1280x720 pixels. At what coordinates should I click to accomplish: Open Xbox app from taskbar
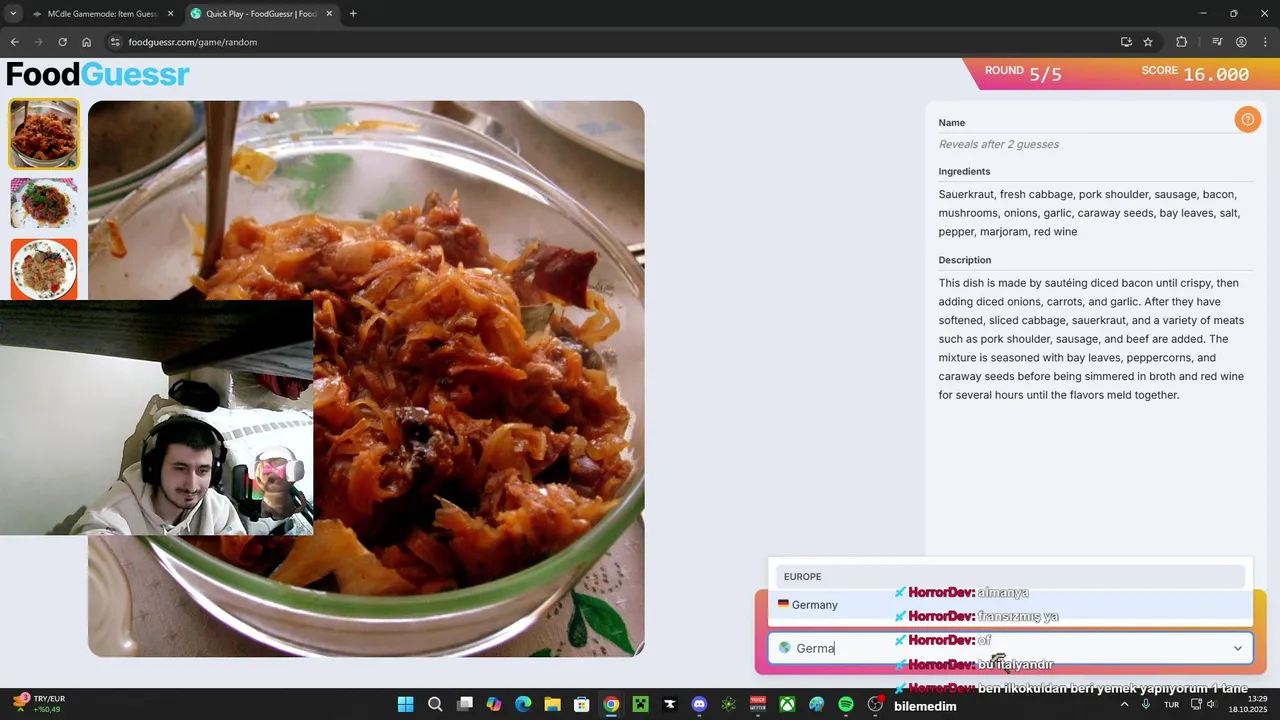click(787, 704)
